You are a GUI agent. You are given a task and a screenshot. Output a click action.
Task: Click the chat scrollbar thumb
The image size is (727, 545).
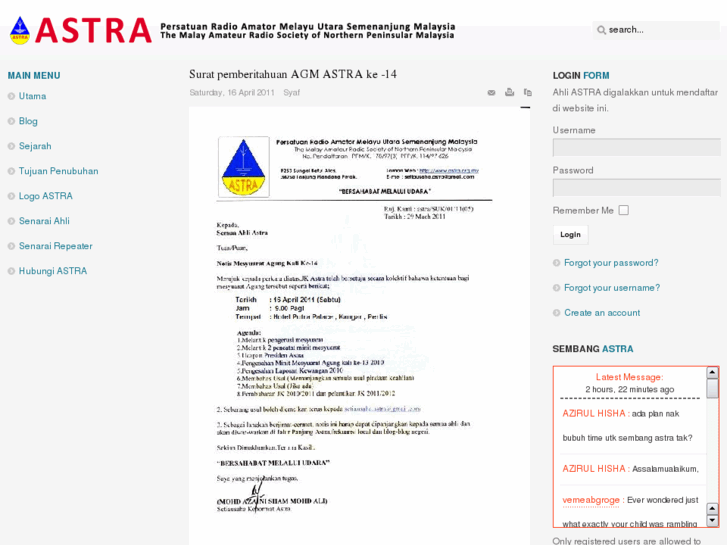click(712, 389)
